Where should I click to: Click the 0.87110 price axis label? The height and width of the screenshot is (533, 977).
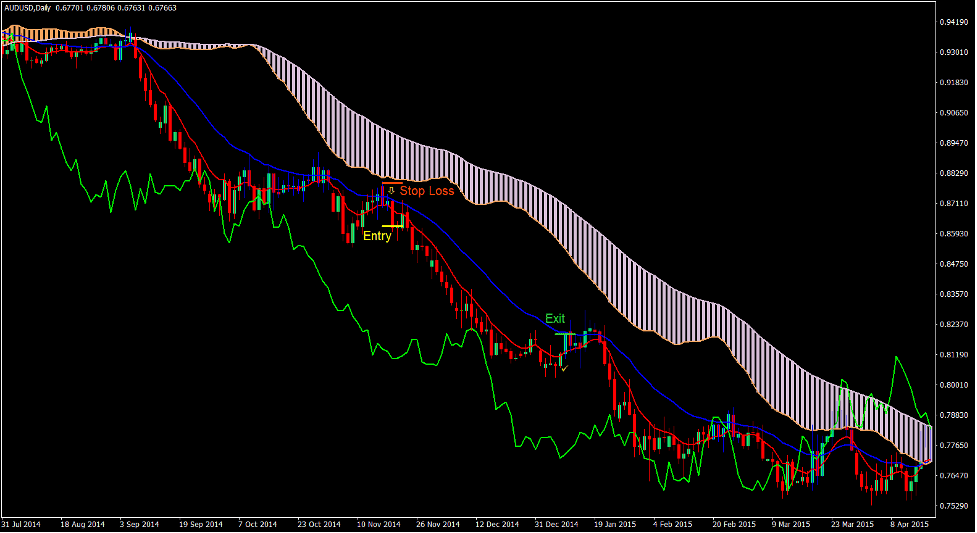point(953,203)
